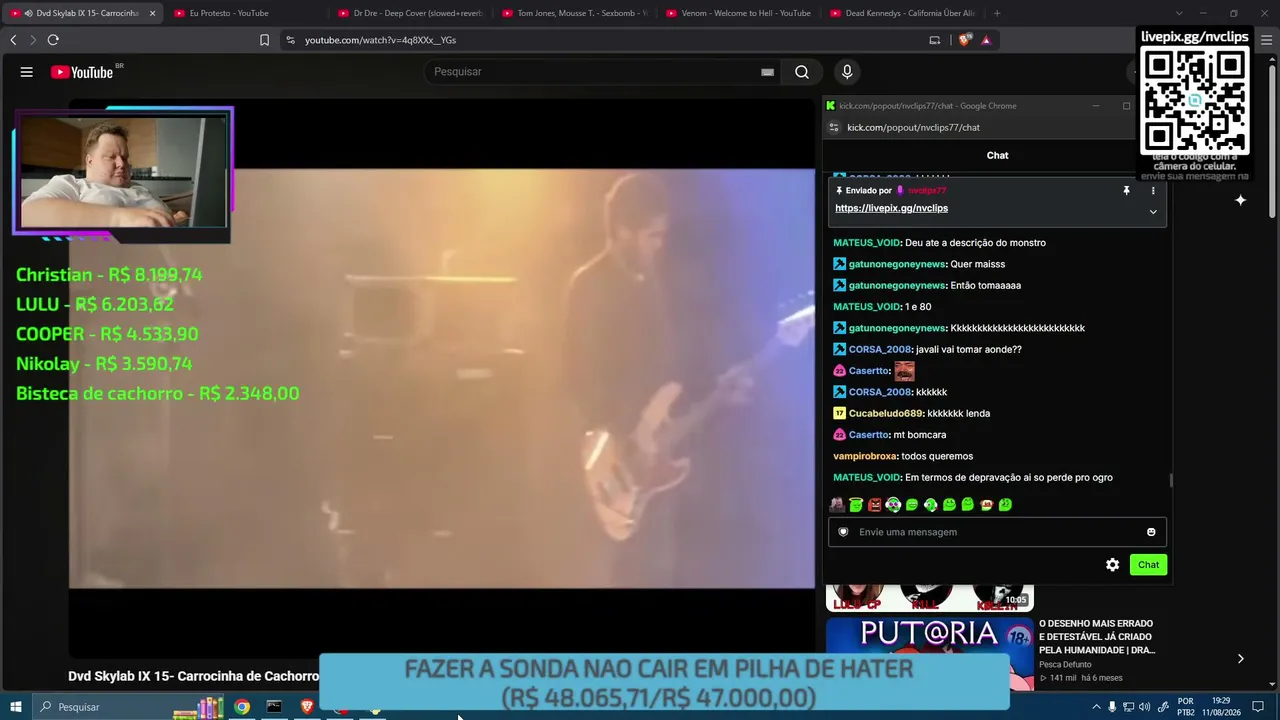The image size is (1280, 720).
Task: Adjust system volume from tray speaker
Action: pyautogui.click(x=1146, y=707)
